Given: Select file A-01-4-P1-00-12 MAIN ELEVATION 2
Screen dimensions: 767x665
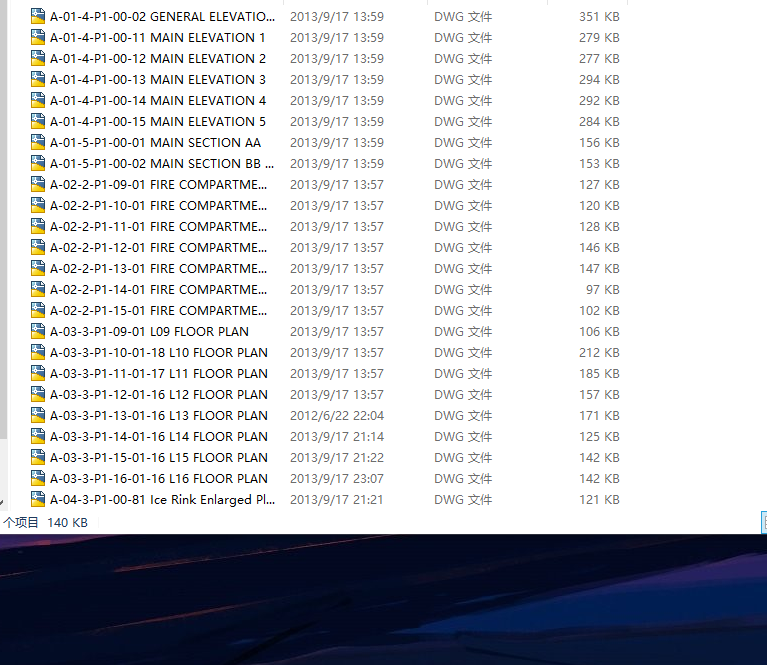Looking at the screenshot, I should (x=158, y=59).
